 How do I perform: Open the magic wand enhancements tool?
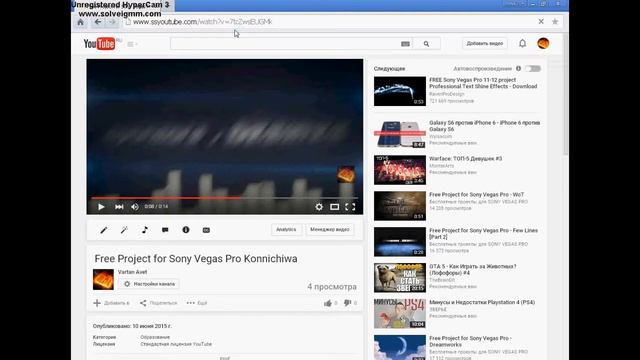coord(124,230)
